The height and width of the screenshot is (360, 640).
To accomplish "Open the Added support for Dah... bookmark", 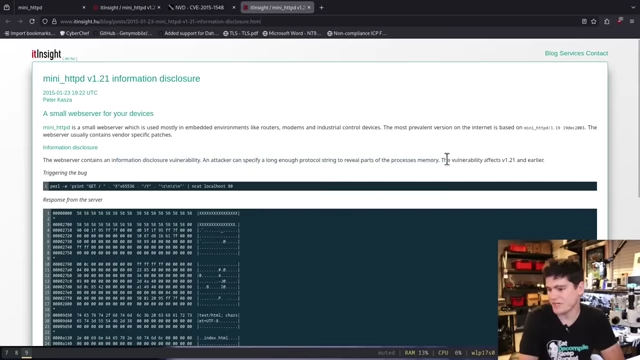I will point(188,33).
